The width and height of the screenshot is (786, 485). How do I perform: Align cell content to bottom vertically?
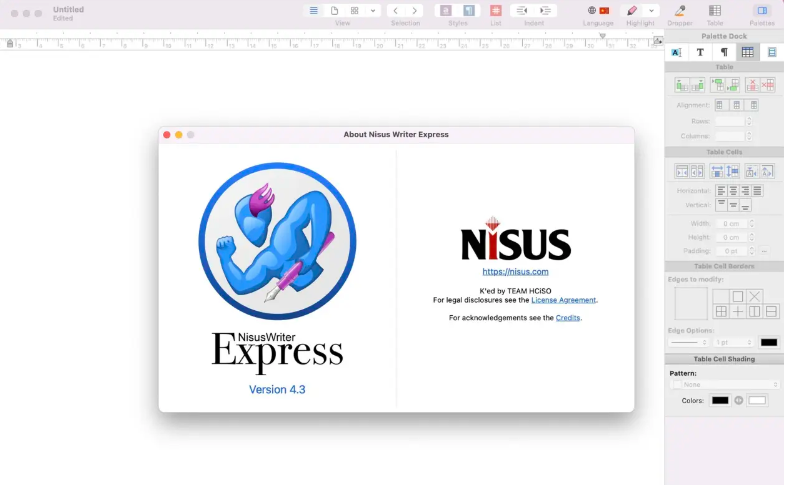[745, 205]
